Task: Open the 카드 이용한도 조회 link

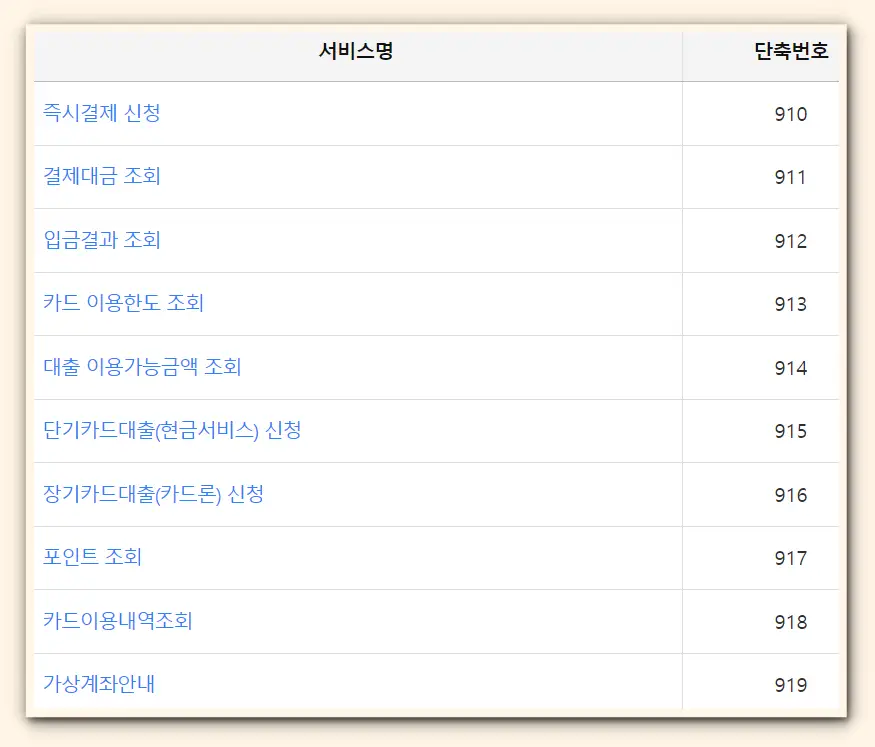Action: tap(123, 303)
